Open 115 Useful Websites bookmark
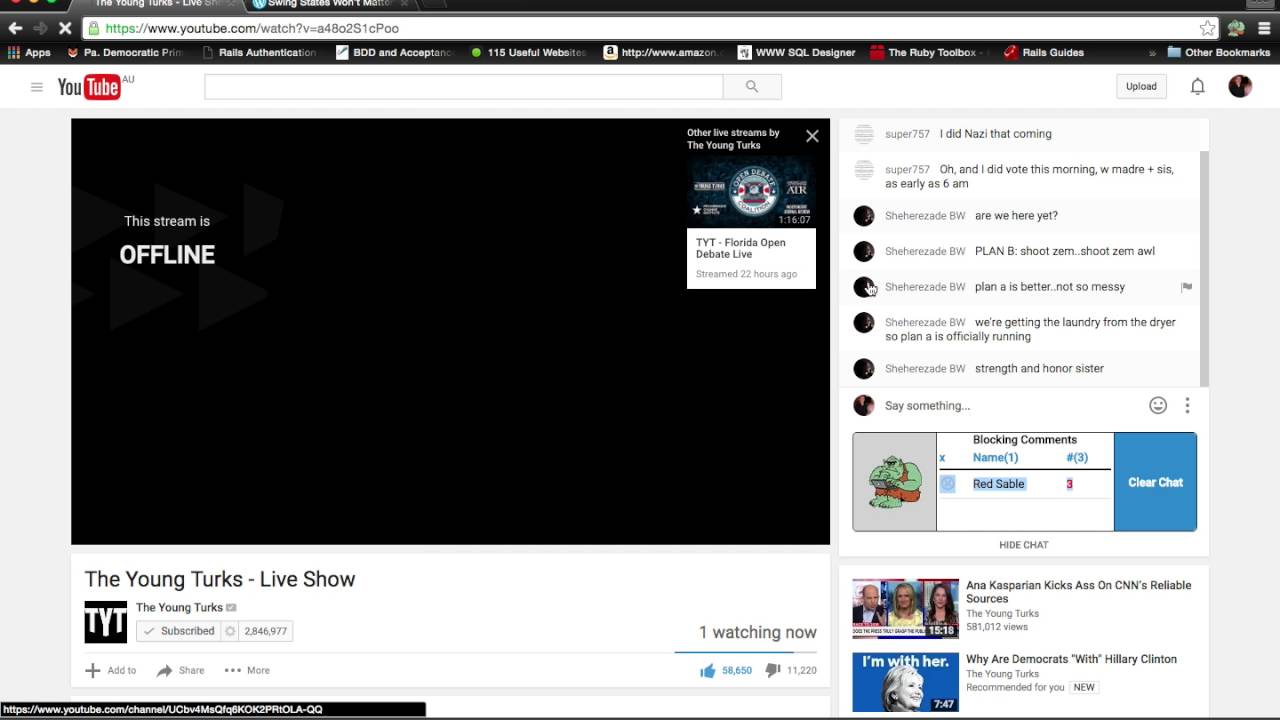Image resolution: width=1280 pixels, height=720 pixels. click(528, 52)
